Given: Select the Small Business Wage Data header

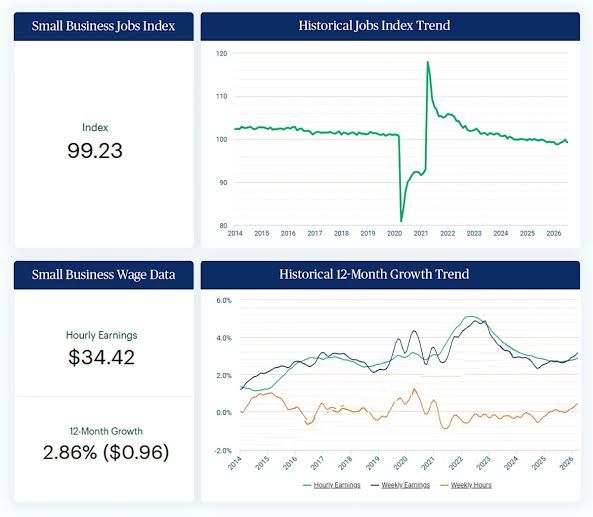Looking at the screenshot, I should (104, 275).
